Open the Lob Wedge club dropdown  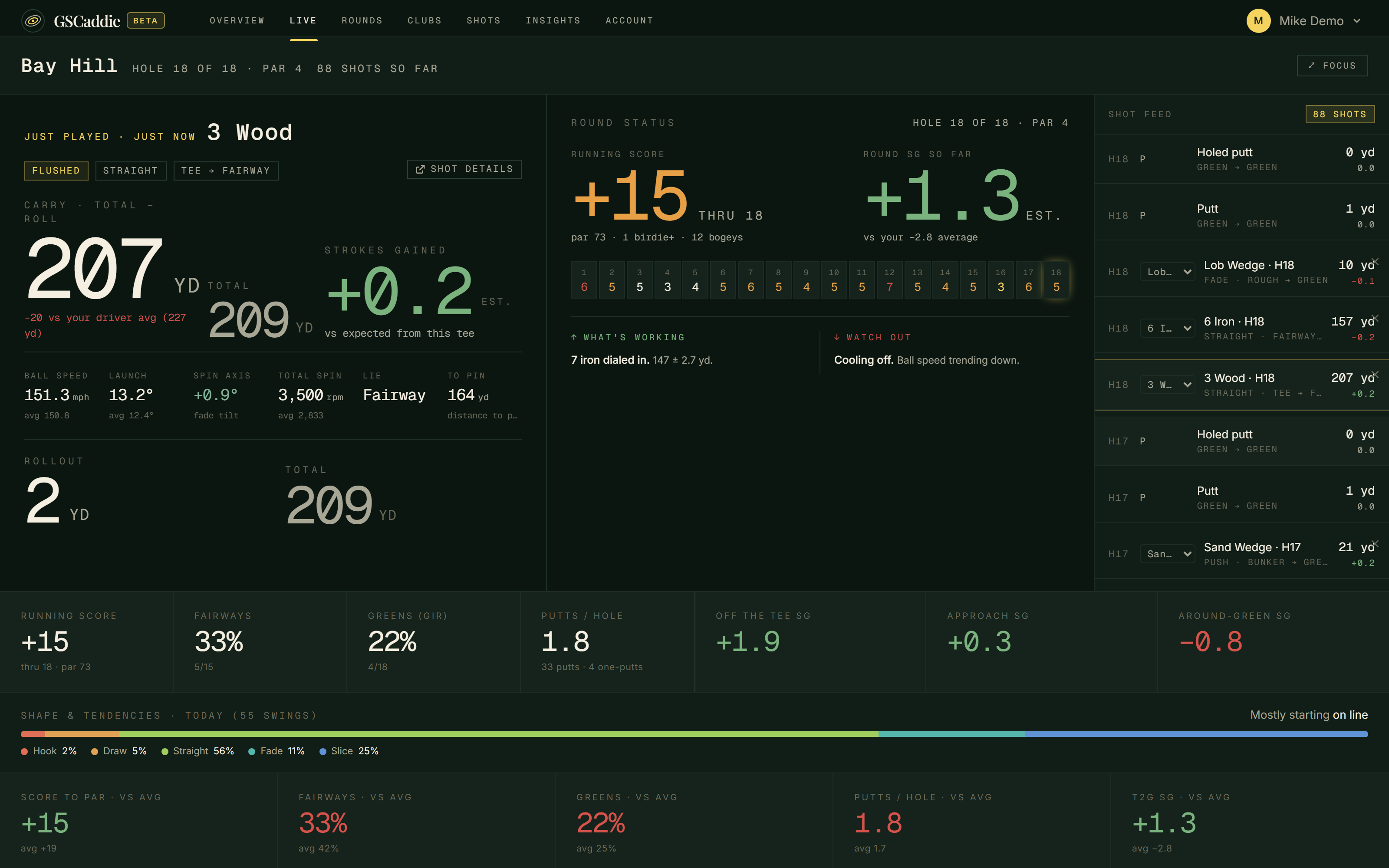tap(1167, 272)
